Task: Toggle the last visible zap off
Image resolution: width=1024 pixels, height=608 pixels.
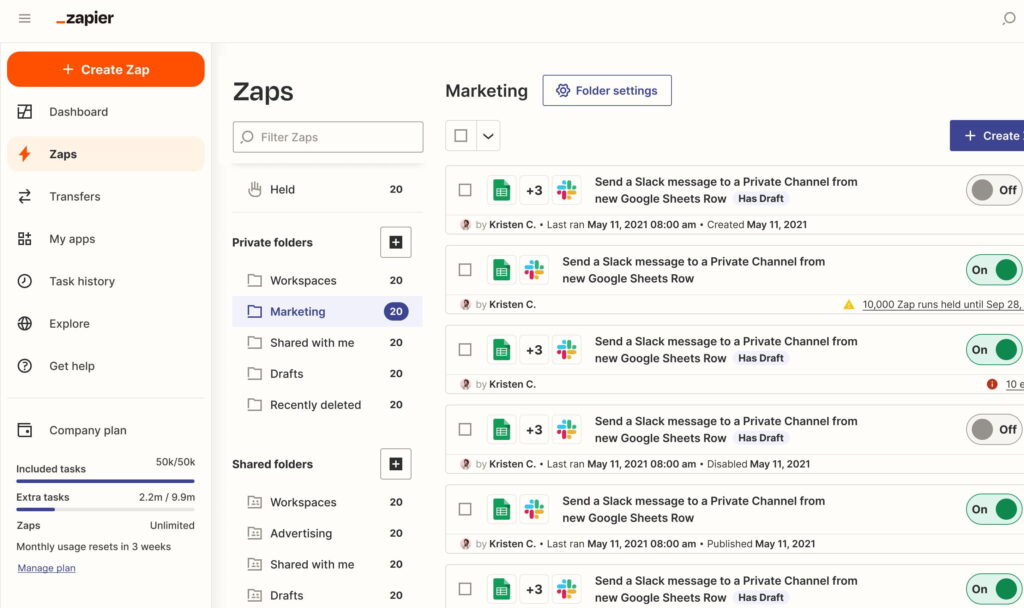Action: point(995,589)
